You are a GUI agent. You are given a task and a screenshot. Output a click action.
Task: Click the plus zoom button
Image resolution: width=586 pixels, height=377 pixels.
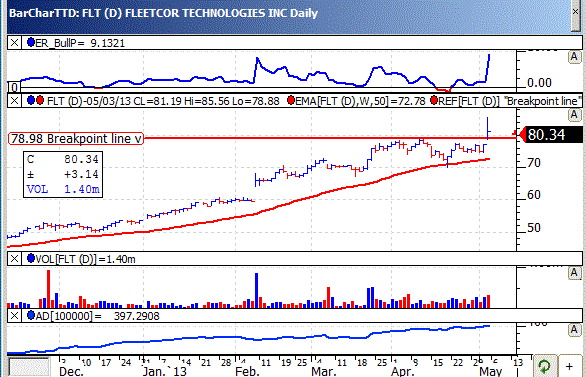click(x=569, y=366)
